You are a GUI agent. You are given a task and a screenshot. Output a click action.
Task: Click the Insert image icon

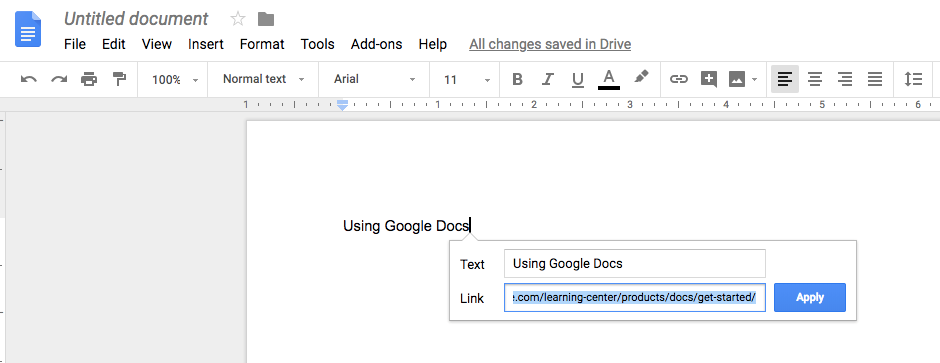737,79
